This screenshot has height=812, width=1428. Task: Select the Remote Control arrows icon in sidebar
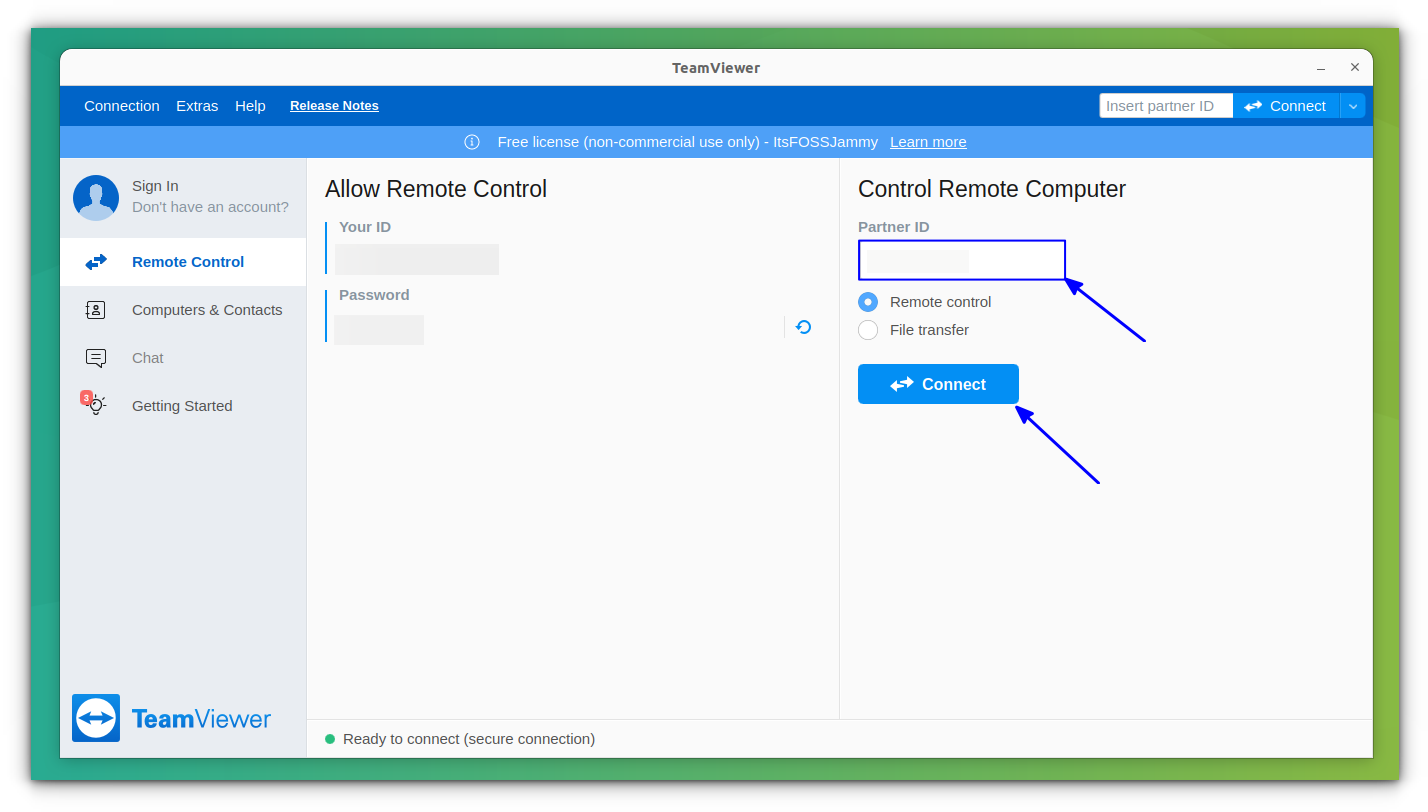click(x=96, y=261)
